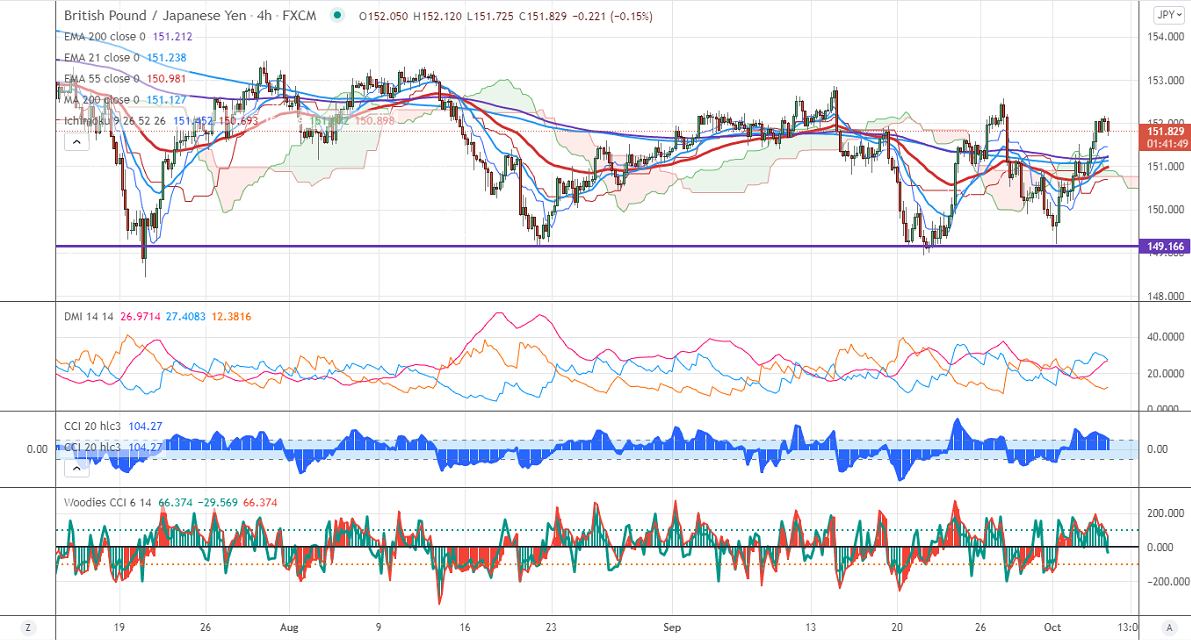The width and height of the screenshot is (1191, 640).
Task: Click the L151.725 low price value
Action: (491, 16)
